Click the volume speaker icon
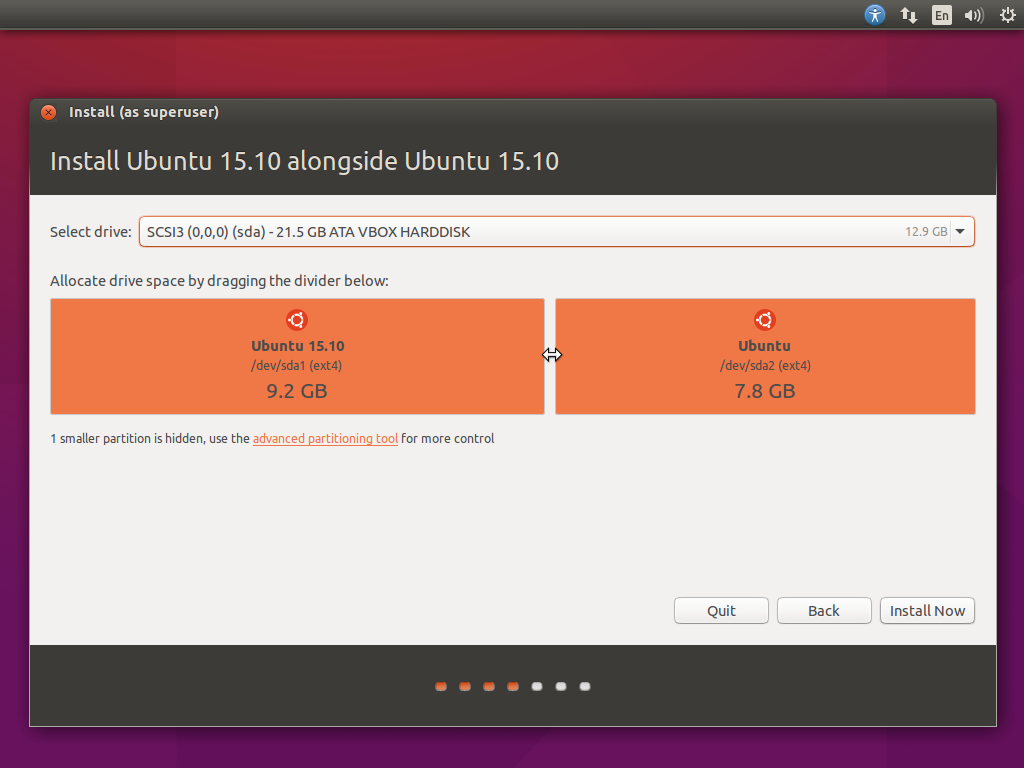The width and height of the screenshot is (1024, 768). point(973,15)
